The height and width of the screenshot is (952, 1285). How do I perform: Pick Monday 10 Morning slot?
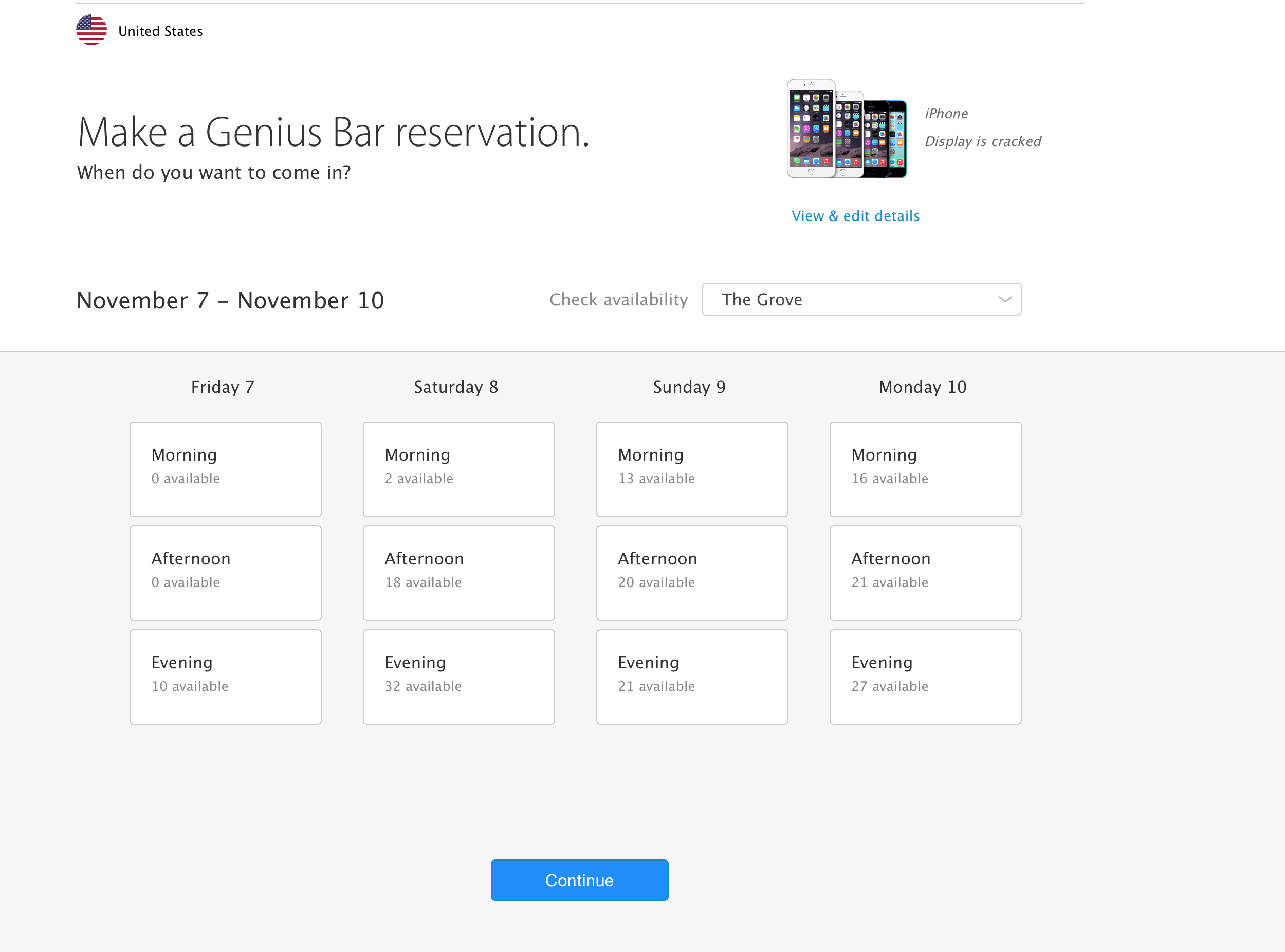(925, 469)
